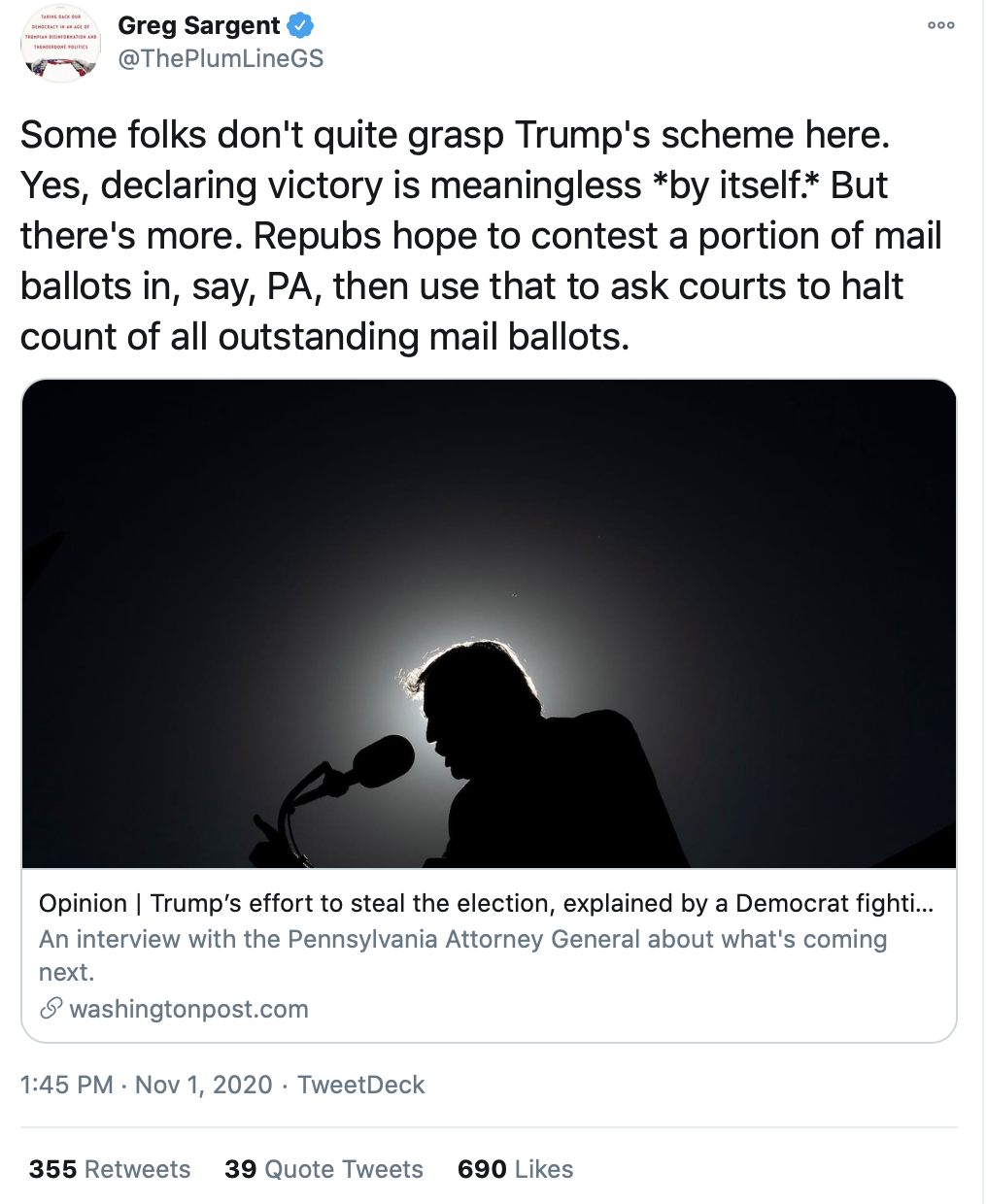The image size is (987, 1204).
Task: Open the Greg Sargent display name
Action: pyautogui.click(x=198, y=25)
